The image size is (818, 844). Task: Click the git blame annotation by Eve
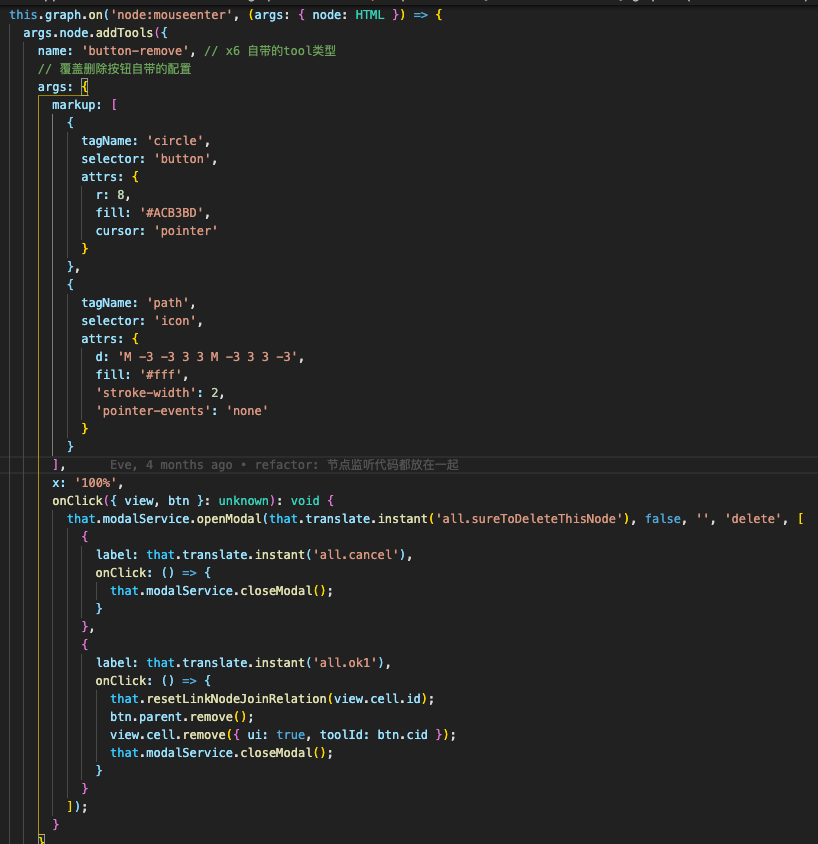coord(284,465)
